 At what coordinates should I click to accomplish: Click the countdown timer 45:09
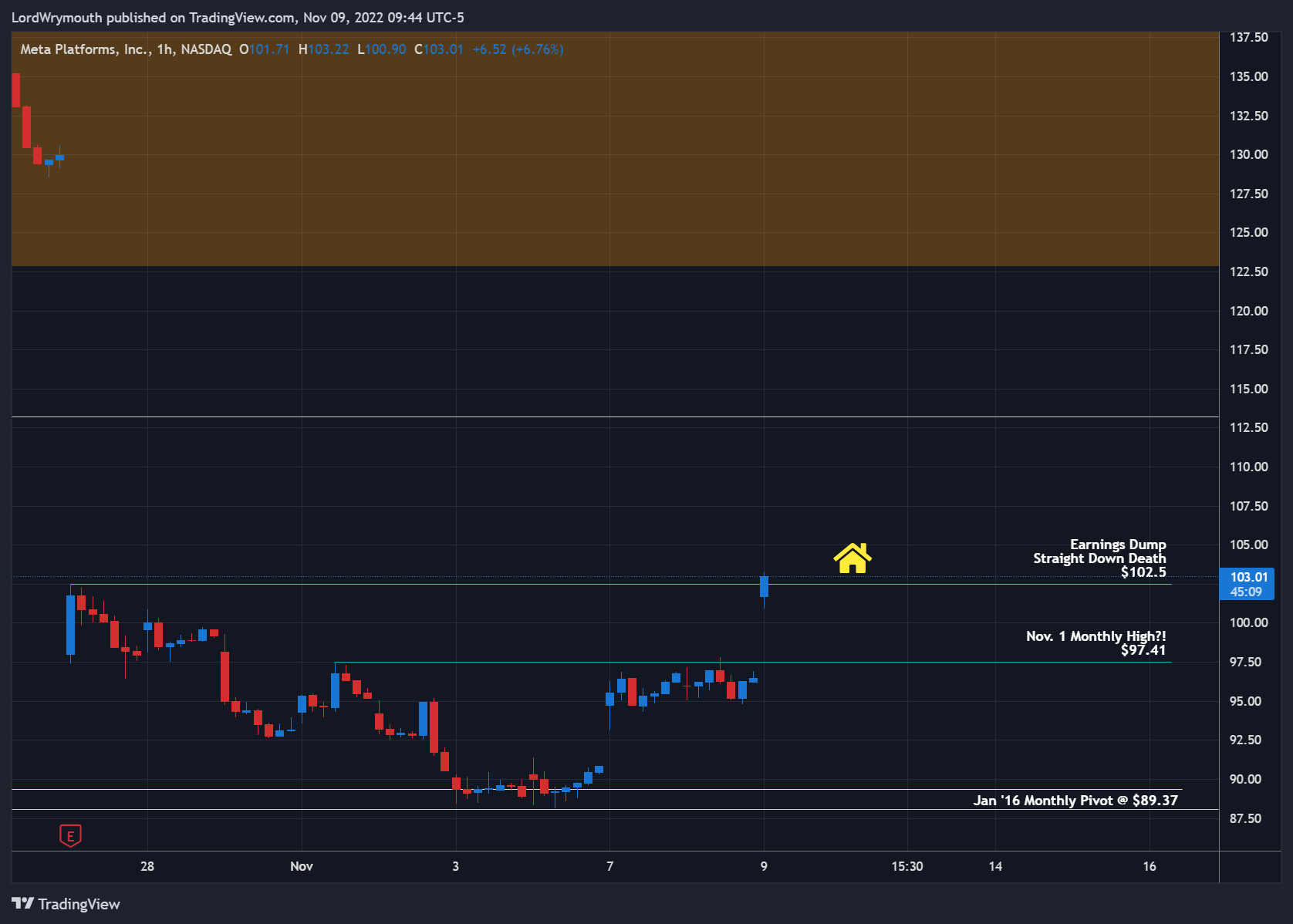point(1246,592)
